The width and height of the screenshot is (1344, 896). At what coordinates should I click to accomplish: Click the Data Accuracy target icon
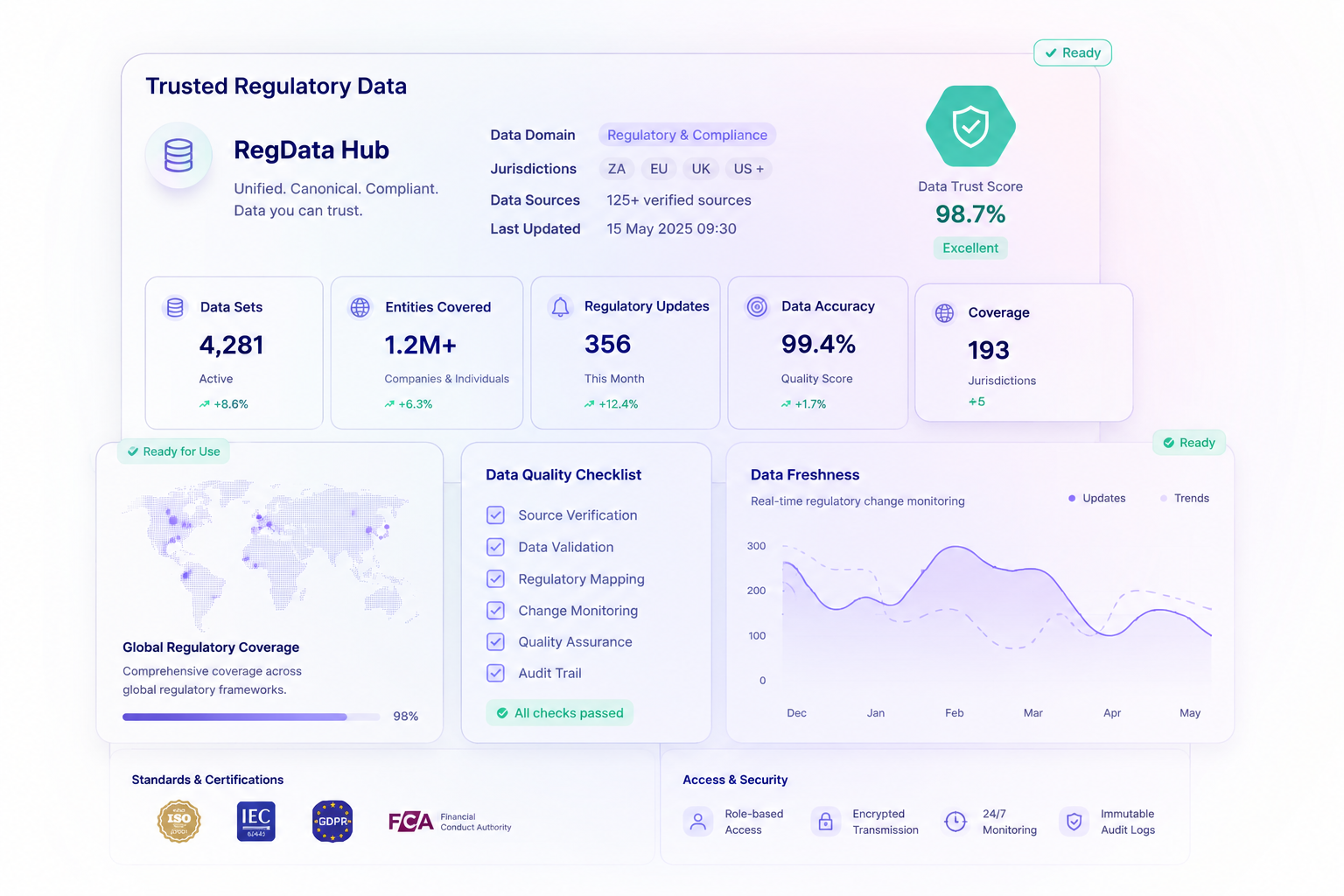[x=757, y=306]
